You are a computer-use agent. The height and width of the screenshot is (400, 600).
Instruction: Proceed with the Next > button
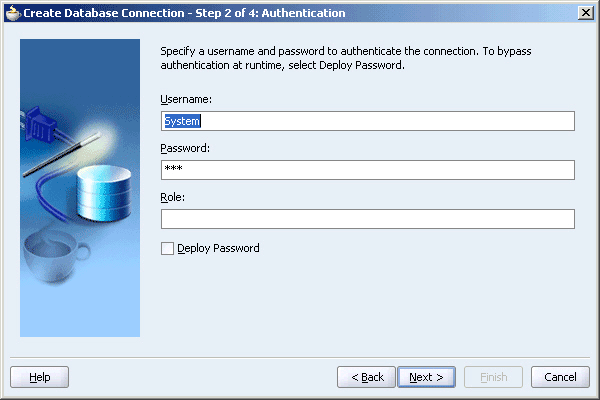point(426,377)
